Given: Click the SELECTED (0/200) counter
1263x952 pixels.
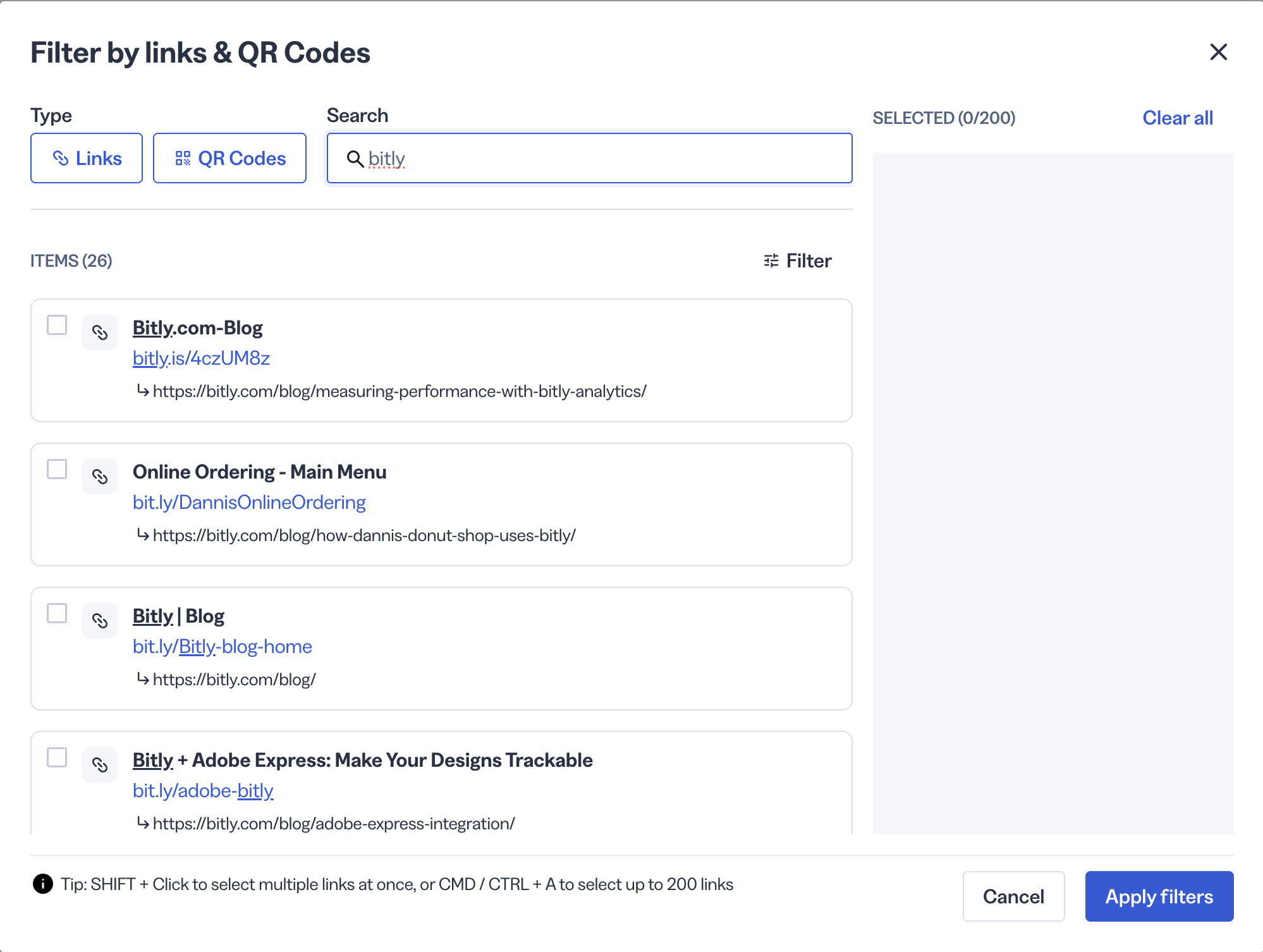Looking at the screenshot, I should [944, 118].
